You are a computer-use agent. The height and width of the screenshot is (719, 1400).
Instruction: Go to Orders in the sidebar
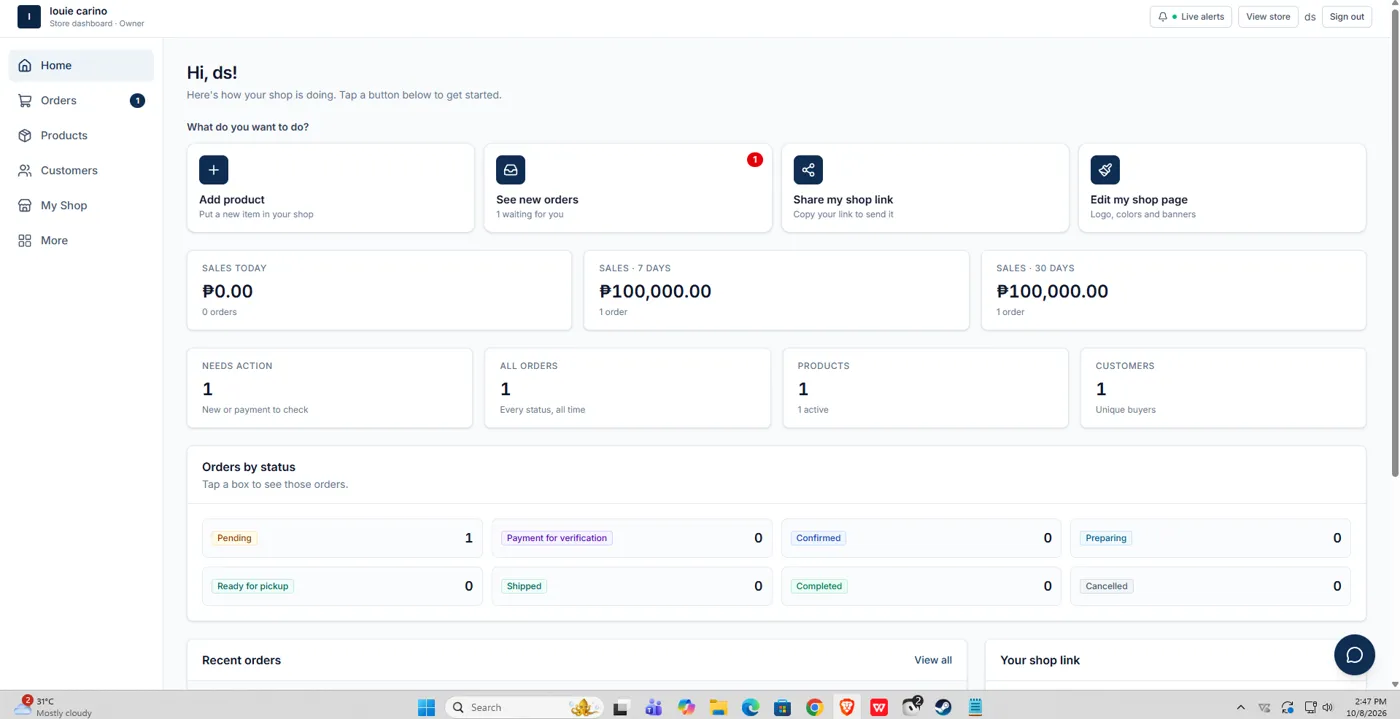coord(81,100)
